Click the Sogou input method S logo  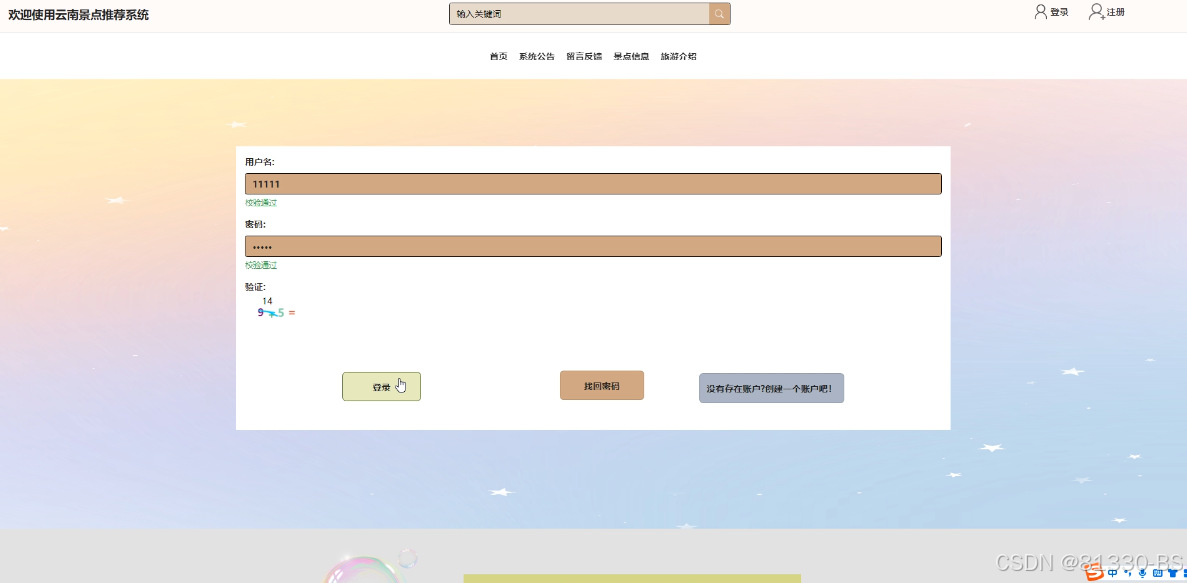(x=1095, y=573)
